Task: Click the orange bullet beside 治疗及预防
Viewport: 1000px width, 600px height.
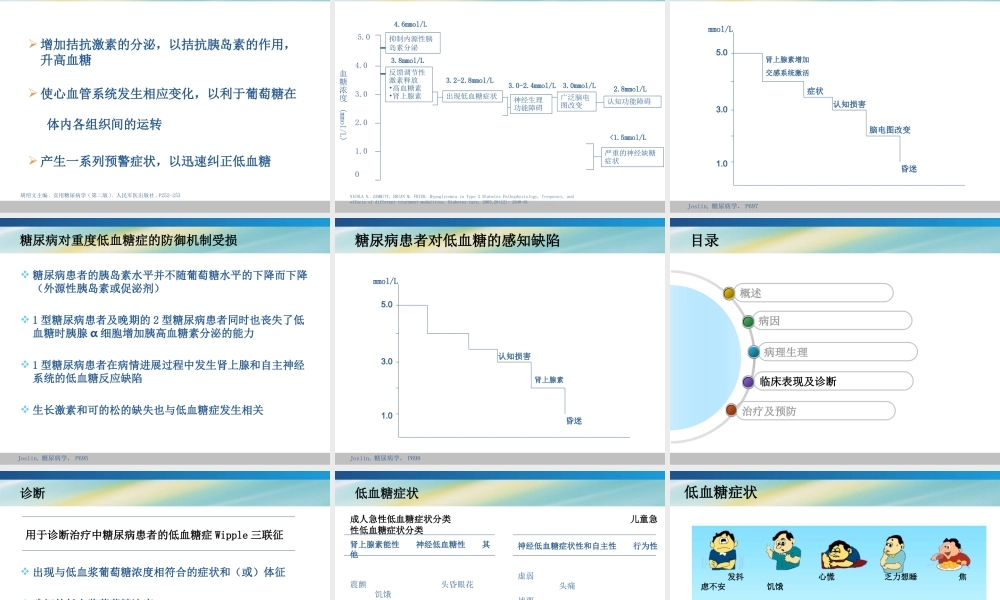Action: pyautogui.click(x=731, y=411)
